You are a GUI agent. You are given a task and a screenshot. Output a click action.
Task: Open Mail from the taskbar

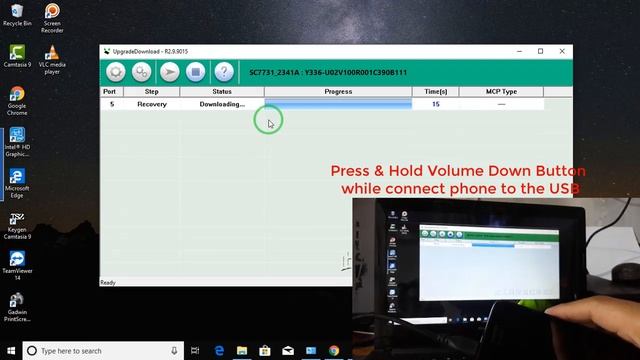[288, 351]
